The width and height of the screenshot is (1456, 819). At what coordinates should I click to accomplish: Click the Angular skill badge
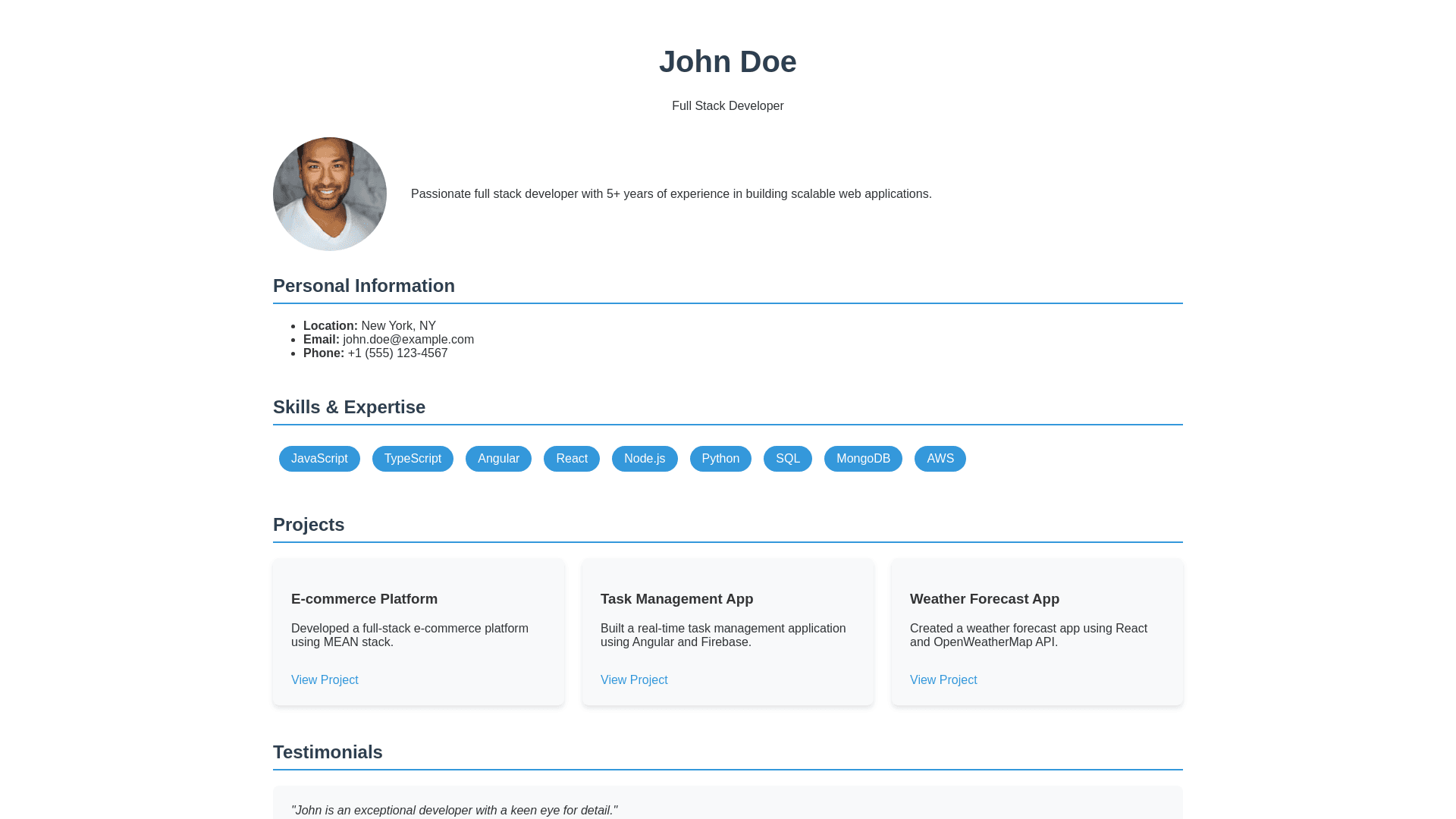click(x=498, y=459)
